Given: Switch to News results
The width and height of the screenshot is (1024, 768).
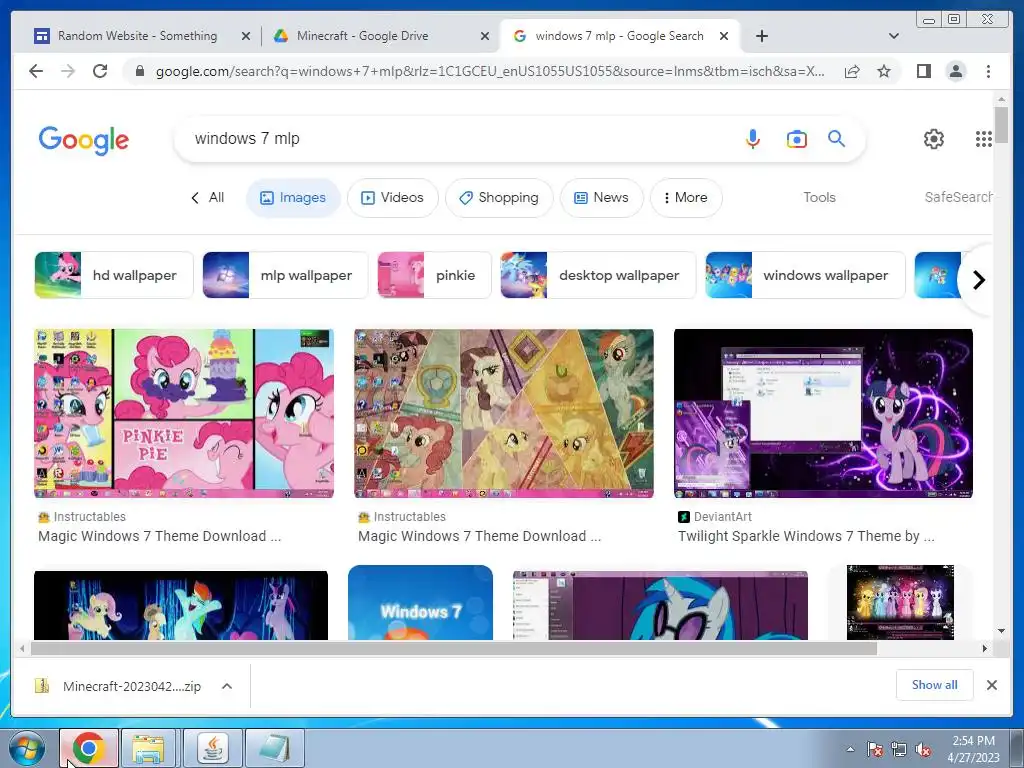Looking at the screenshot, I should point(601,197).
